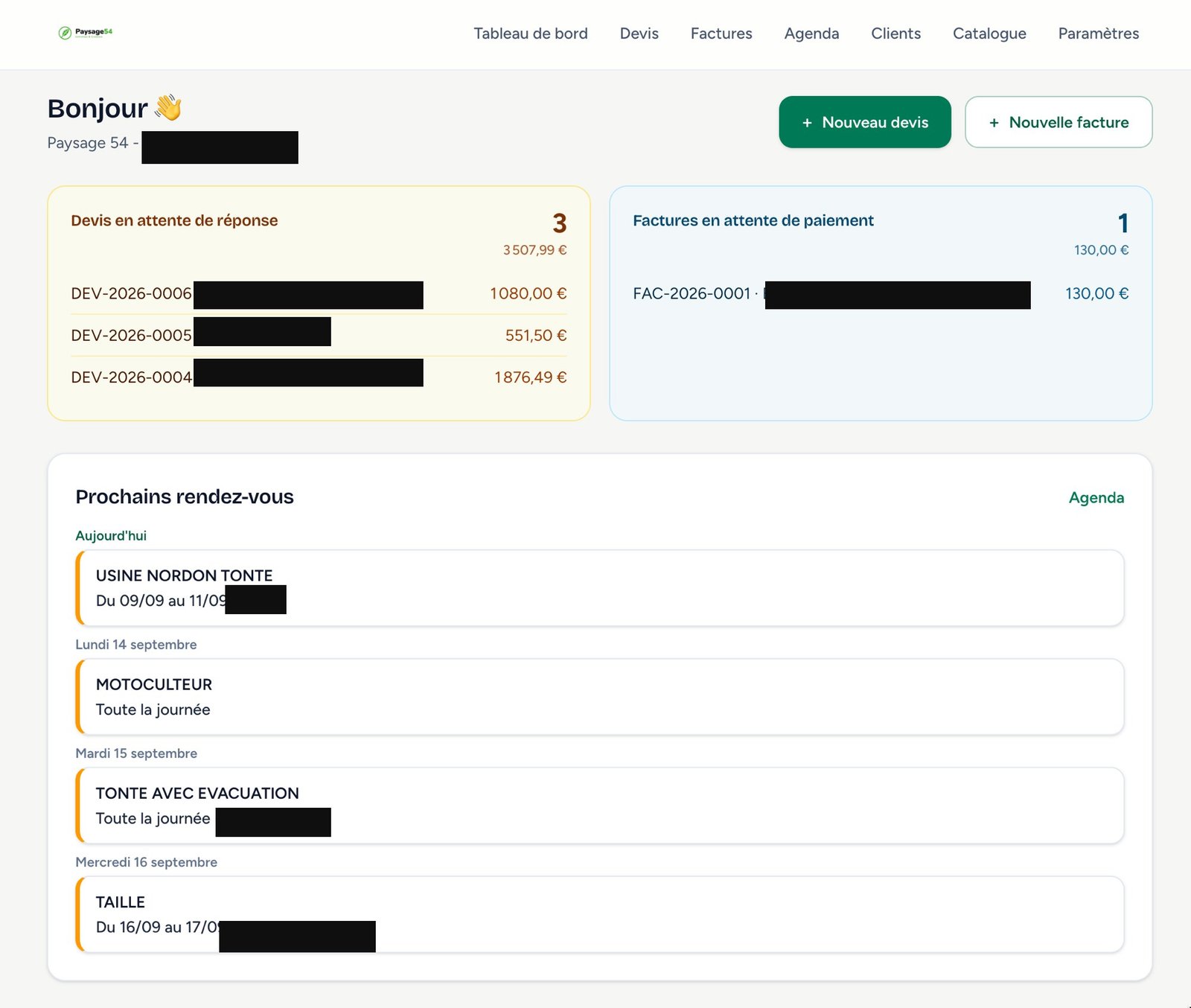Click the 3 507,99 € quotes total
The image size is (1191, 1008).
coord(534,250)
